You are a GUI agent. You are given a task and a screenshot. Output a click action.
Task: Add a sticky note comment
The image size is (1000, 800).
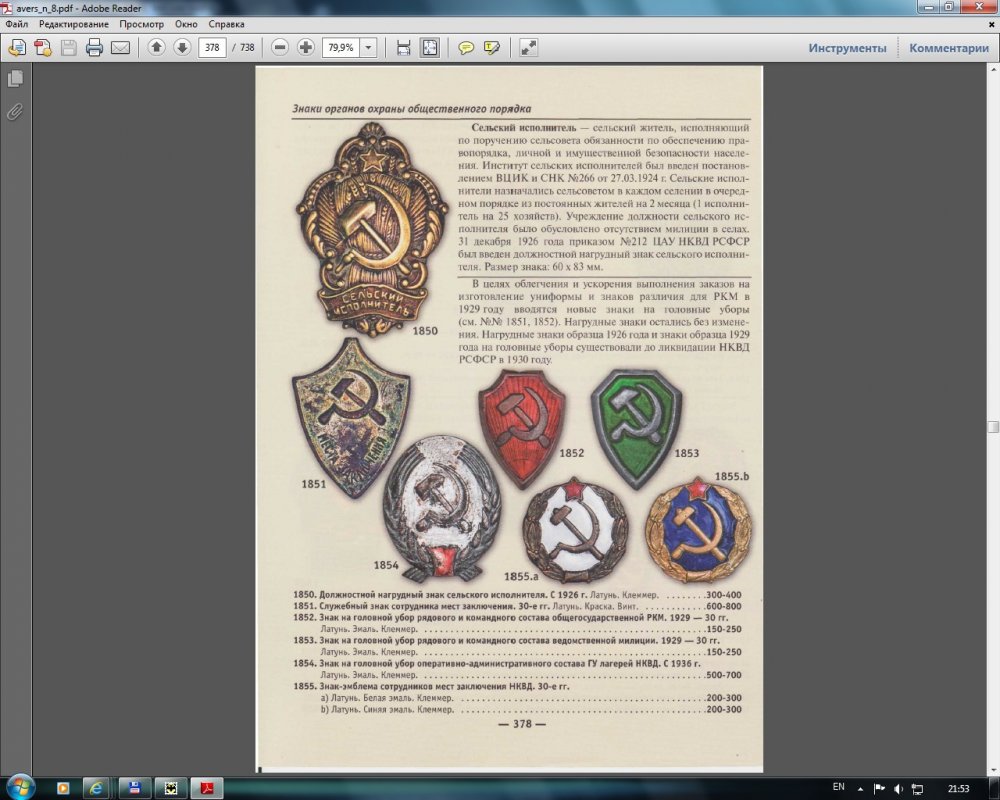[466, 47]
